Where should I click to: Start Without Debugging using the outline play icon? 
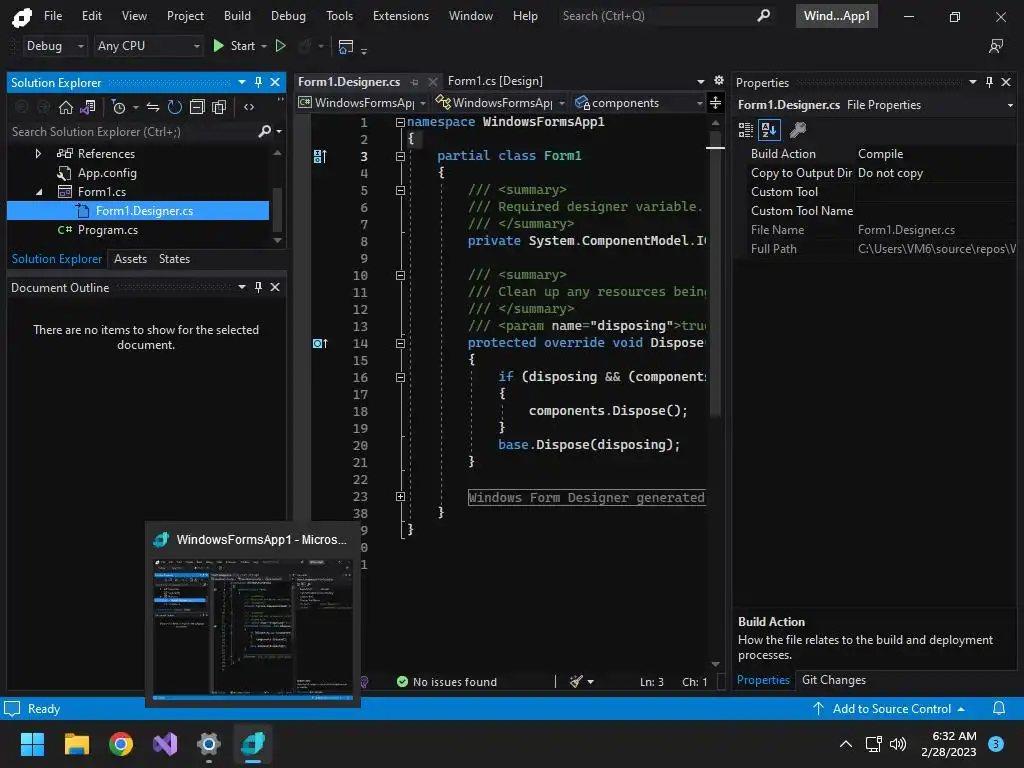[281, 46]
